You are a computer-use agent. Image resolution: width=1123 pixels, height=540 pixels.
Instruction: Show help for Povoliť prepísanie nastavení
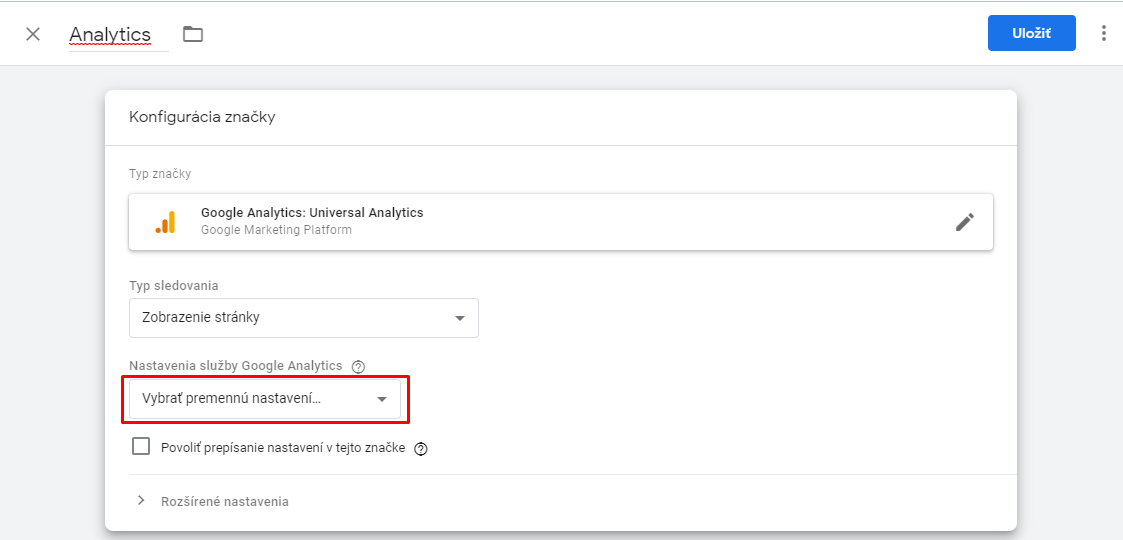(421, 449)
